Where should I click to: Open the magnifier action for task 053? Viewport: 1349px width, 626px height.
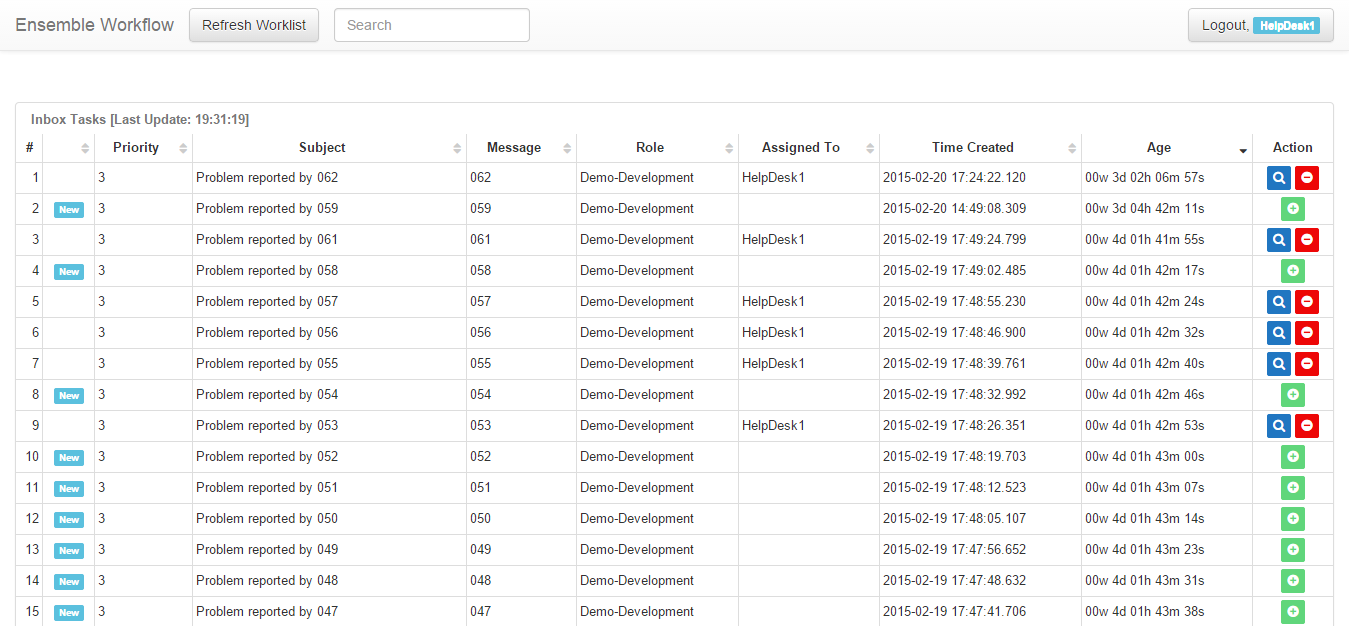[1278, 425]
